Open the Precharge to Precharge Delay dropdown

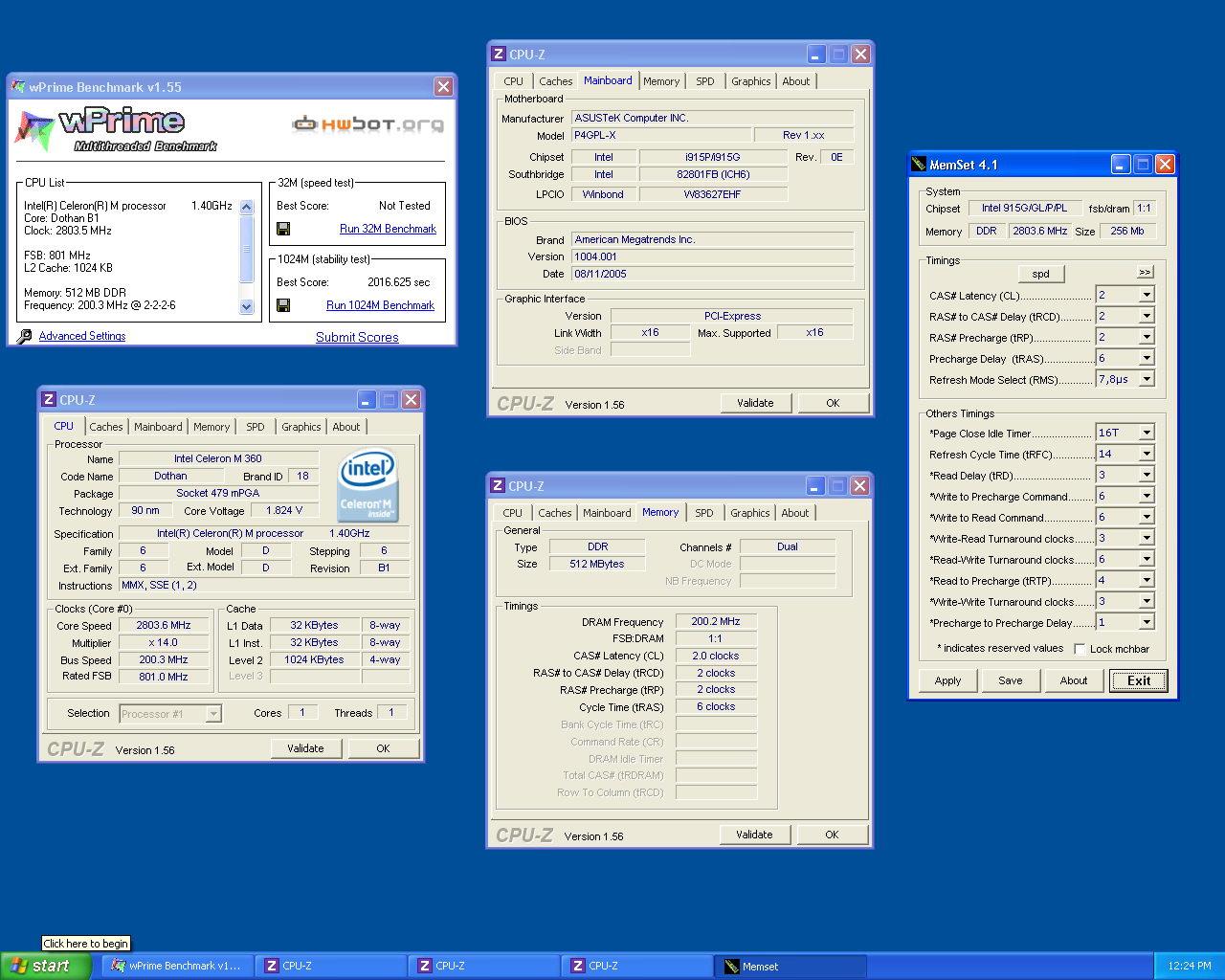(1146, 622)
